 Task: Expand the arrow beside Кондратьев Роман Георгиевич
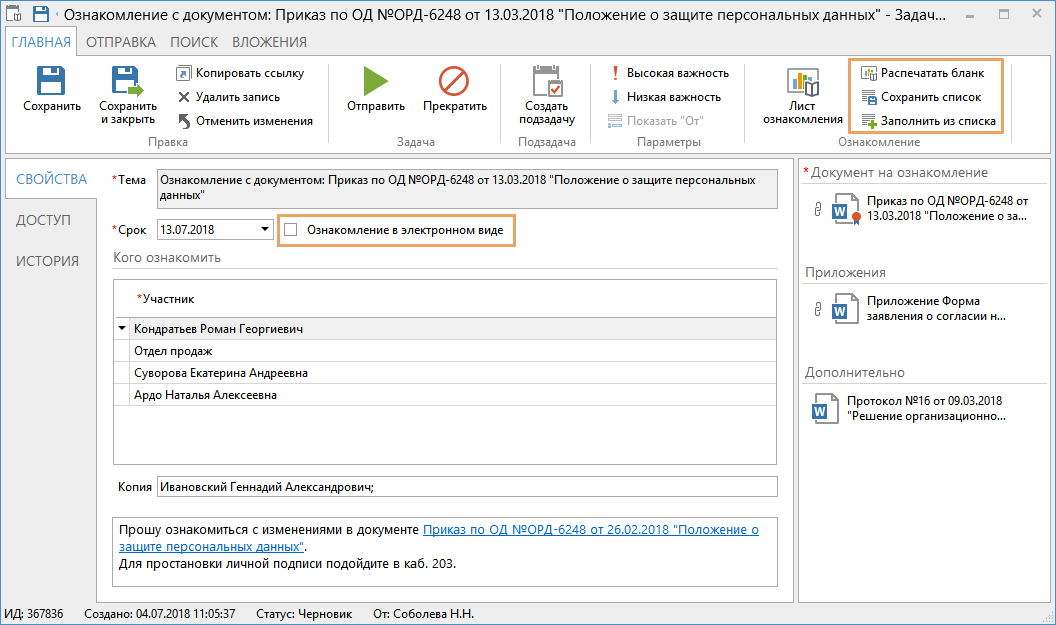(122, 328)
